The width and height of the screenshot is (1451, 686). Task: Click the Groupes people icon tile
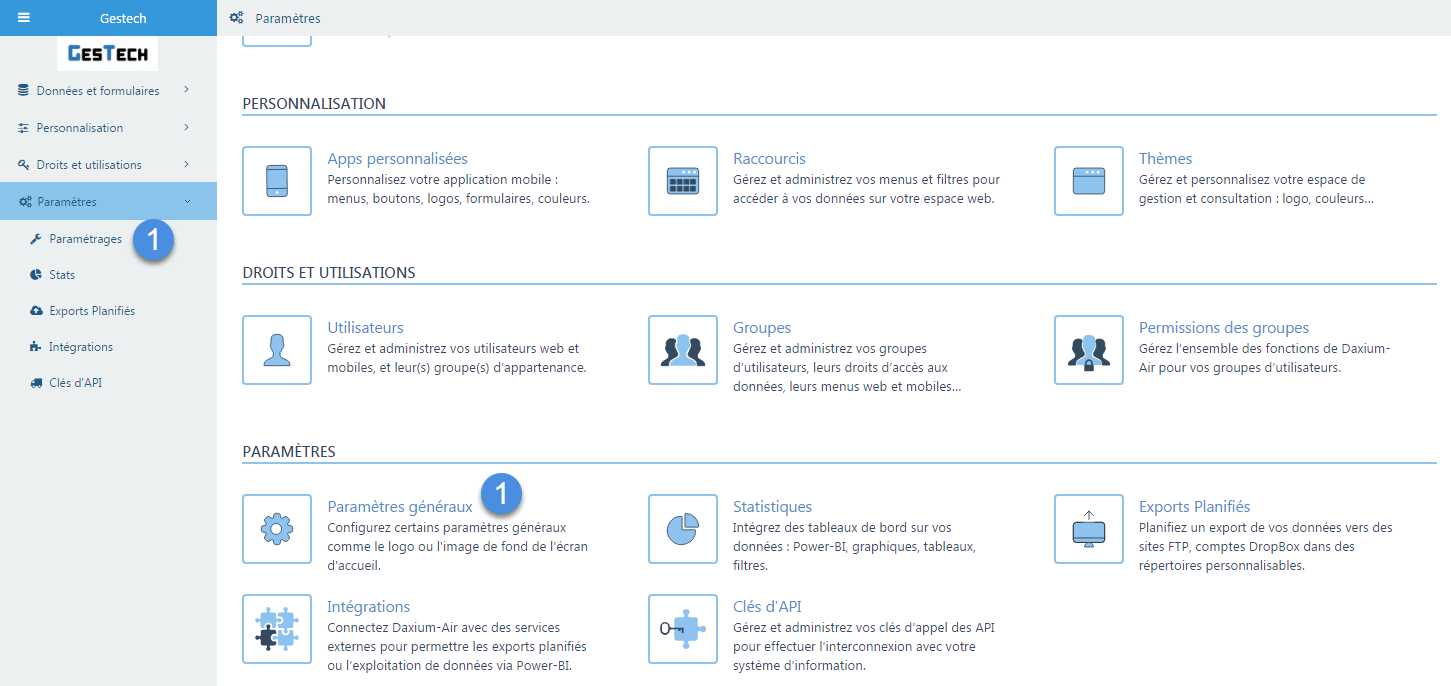(x=683, y=350)
